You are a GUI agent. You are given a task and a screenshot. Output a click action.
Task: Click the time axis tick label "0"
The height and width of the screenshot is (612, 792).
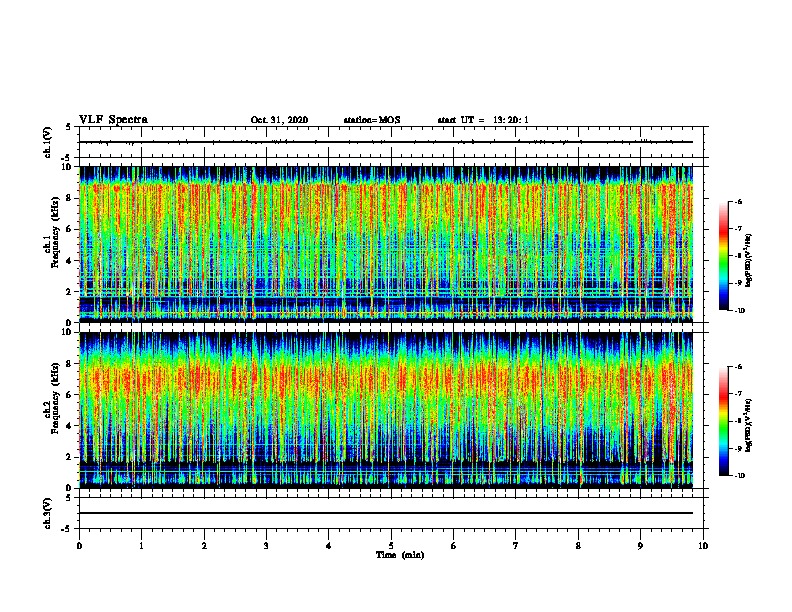79,546
